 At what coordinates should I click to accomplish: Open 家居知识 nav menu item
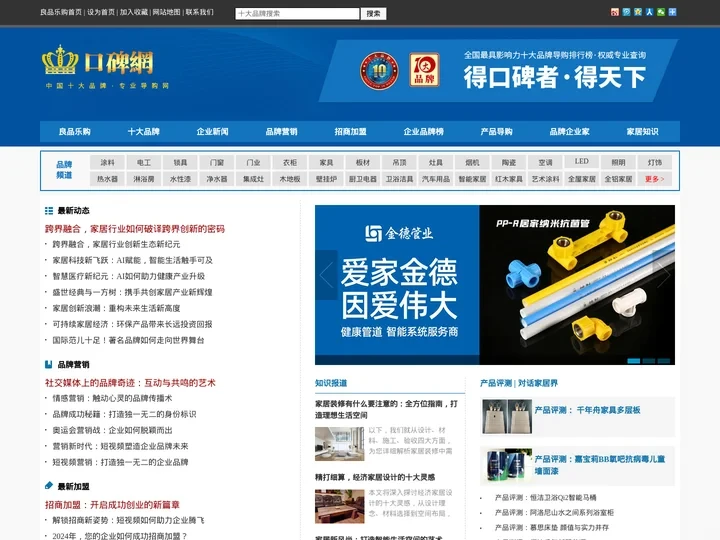click(642, 132)
